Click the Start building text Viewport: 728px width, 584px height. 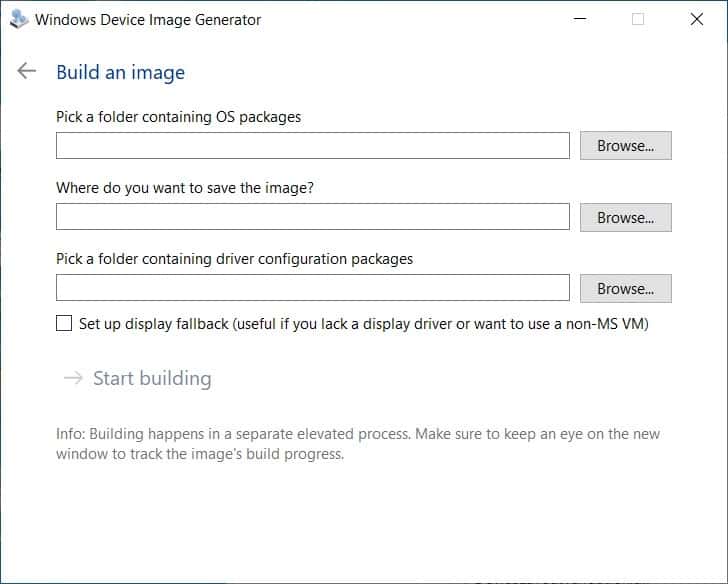152,378
